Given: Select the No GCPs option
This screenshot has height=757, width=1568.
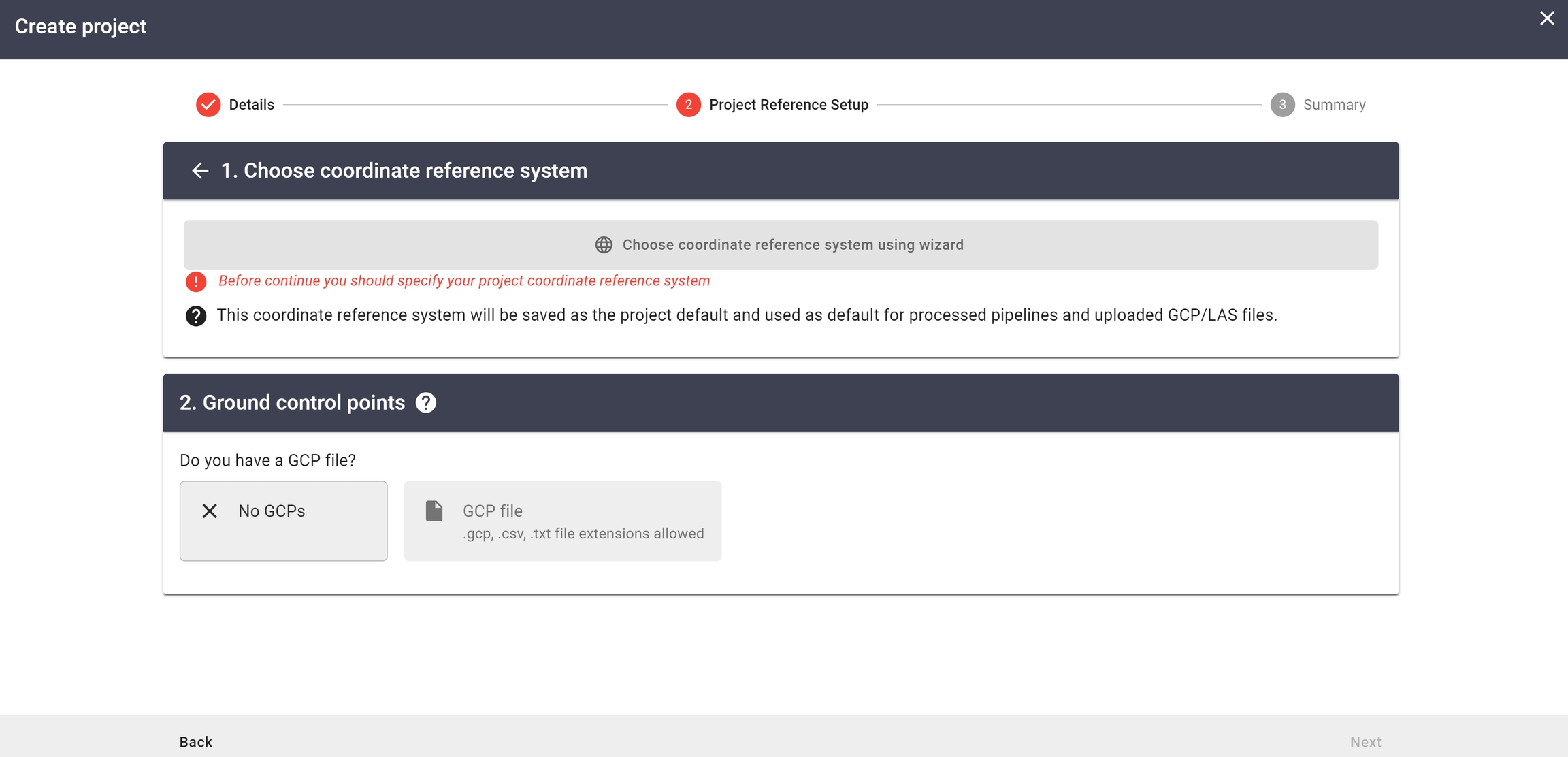Looking at the screenshot, I should [x=284, y=521].
